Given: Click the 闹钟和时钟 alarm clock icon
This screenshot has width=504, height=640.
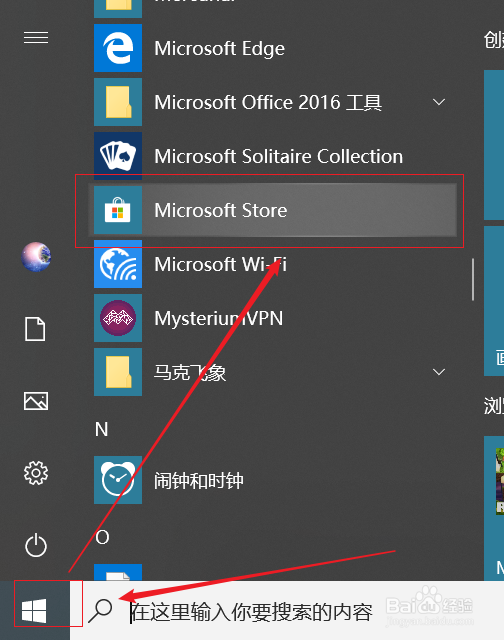Looking at the screenshot, I should pyautogui.click(x=118, y=480).
